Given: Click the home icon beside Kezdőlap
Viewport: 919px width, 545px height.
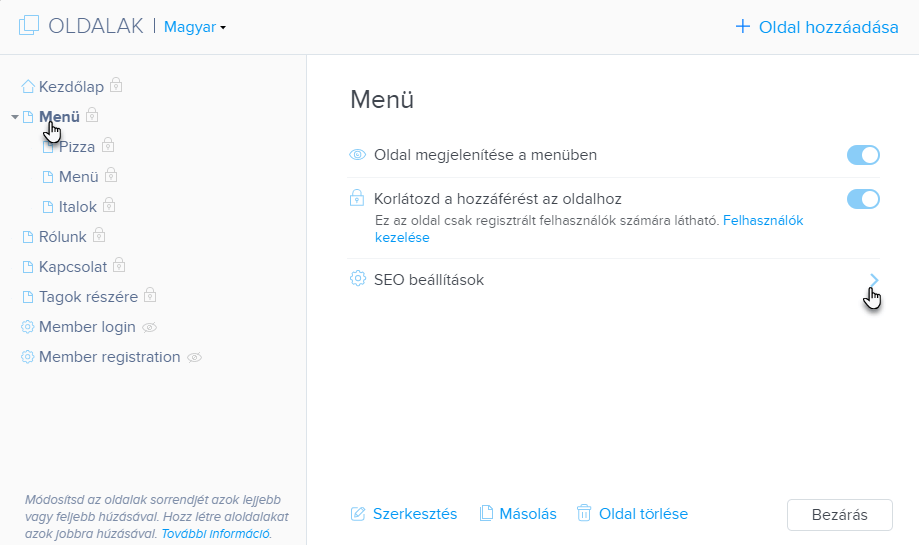Looking at the screenshot, I should tap(28, 87).
